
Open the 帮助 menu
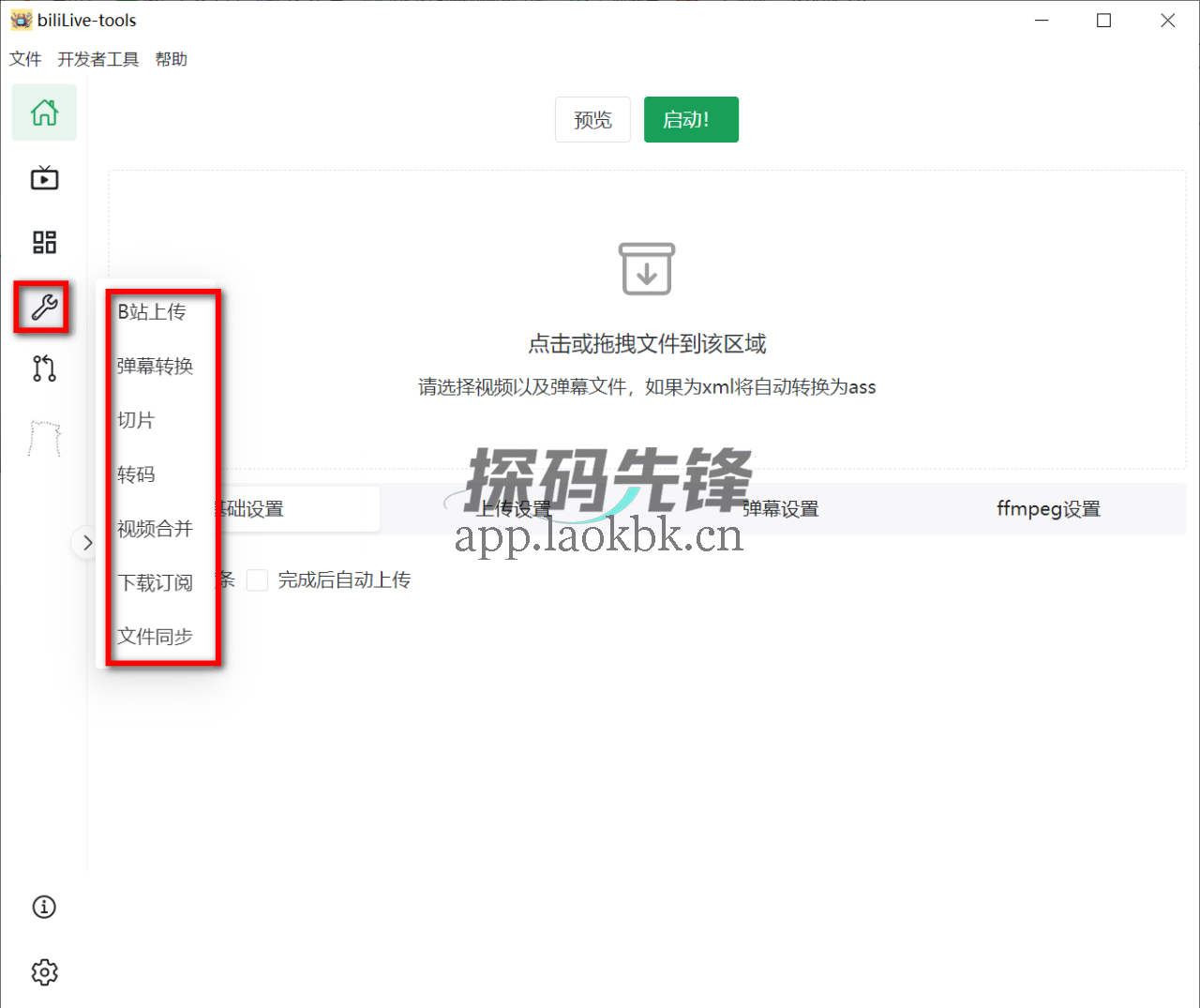tap(172, 59)
